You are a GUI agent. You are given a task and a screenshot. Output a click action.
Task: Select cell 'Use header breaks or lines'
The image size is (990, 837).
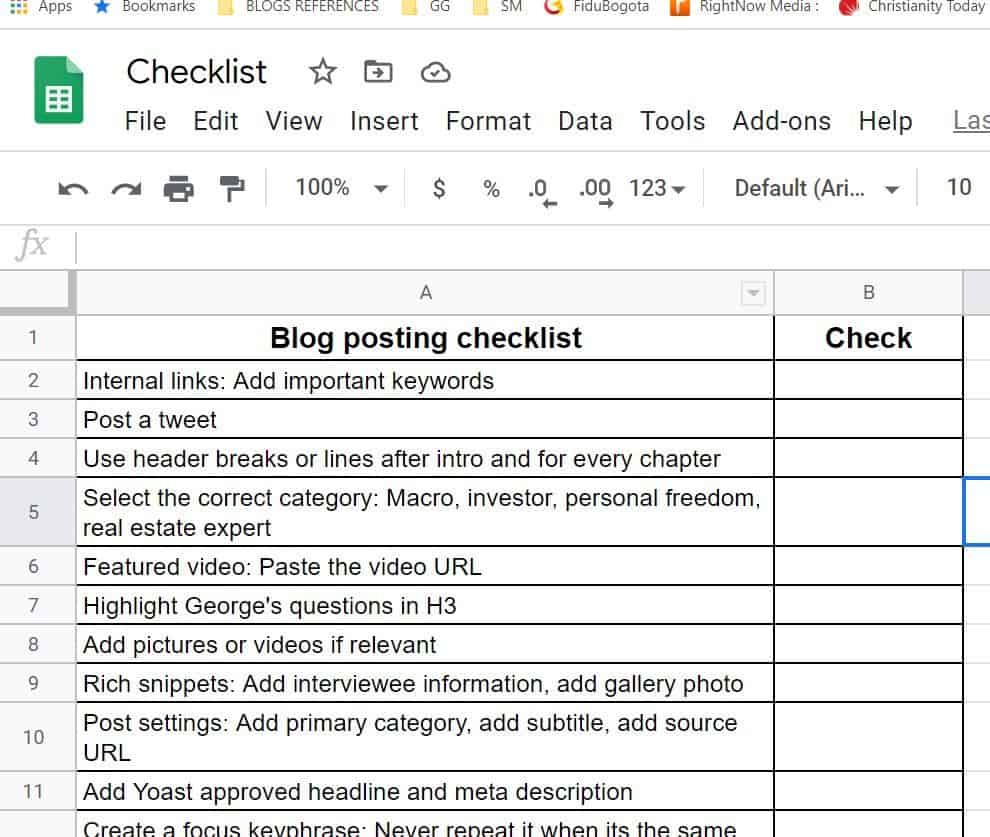(x=425, y=459)
